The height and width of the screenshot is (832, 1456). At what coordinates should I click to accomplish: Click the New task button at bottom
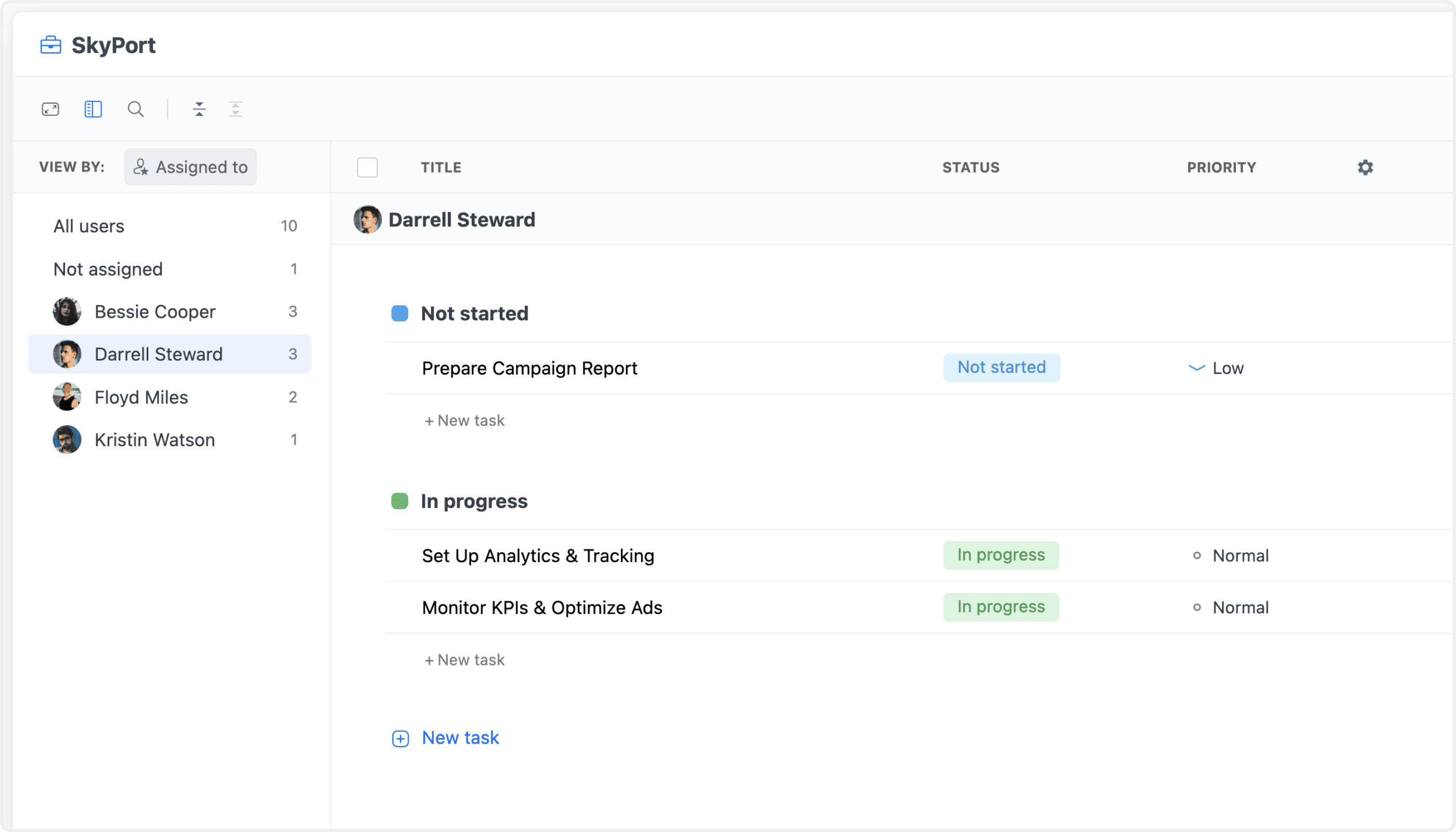(x=445, y=737)
